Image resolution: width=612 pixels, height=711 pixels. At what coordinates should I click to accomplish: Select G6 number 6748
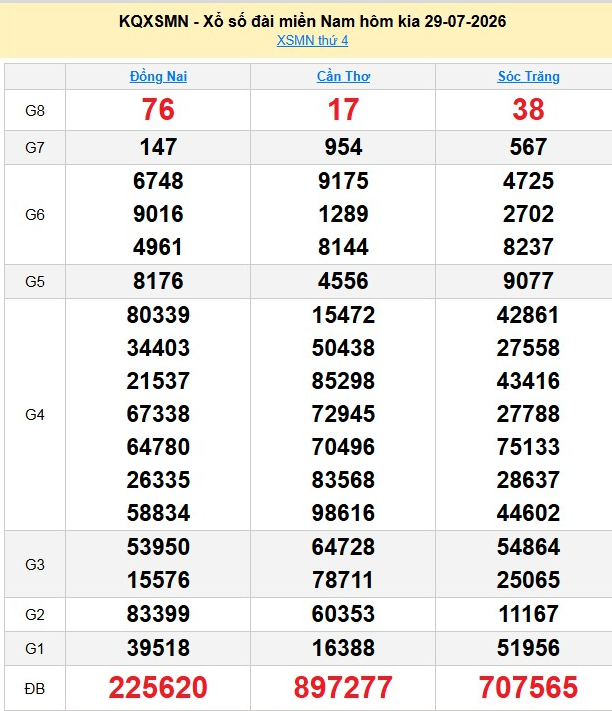tap(158, 181)
